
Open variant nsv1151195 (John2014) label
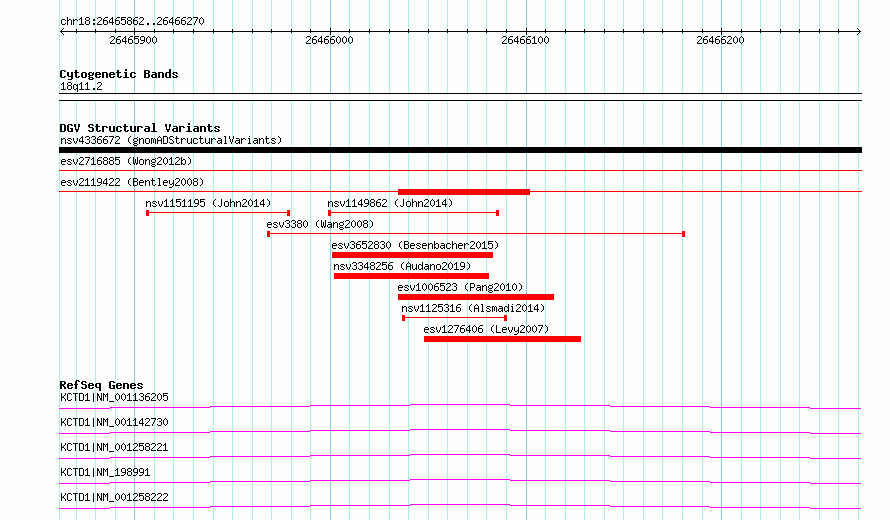click(x=208, y=203)
